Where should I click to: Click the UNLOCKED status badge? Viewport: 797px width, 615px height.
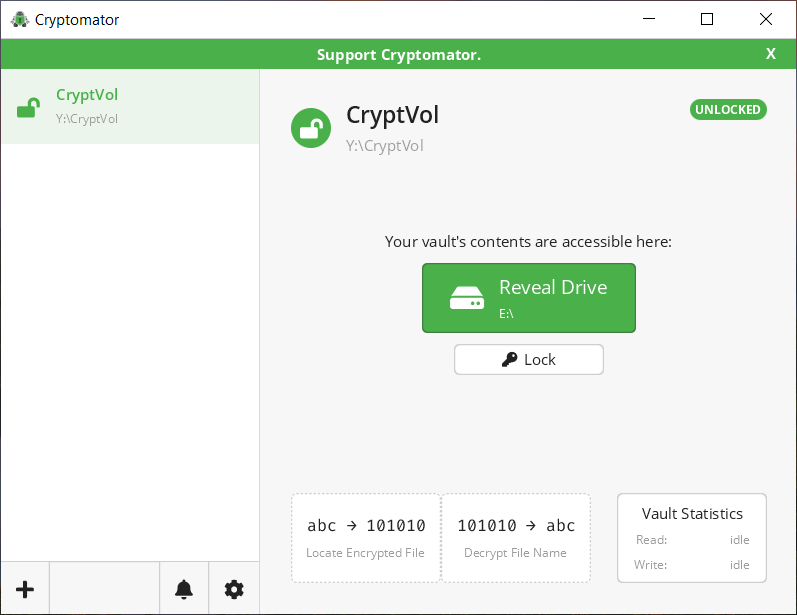728,109
